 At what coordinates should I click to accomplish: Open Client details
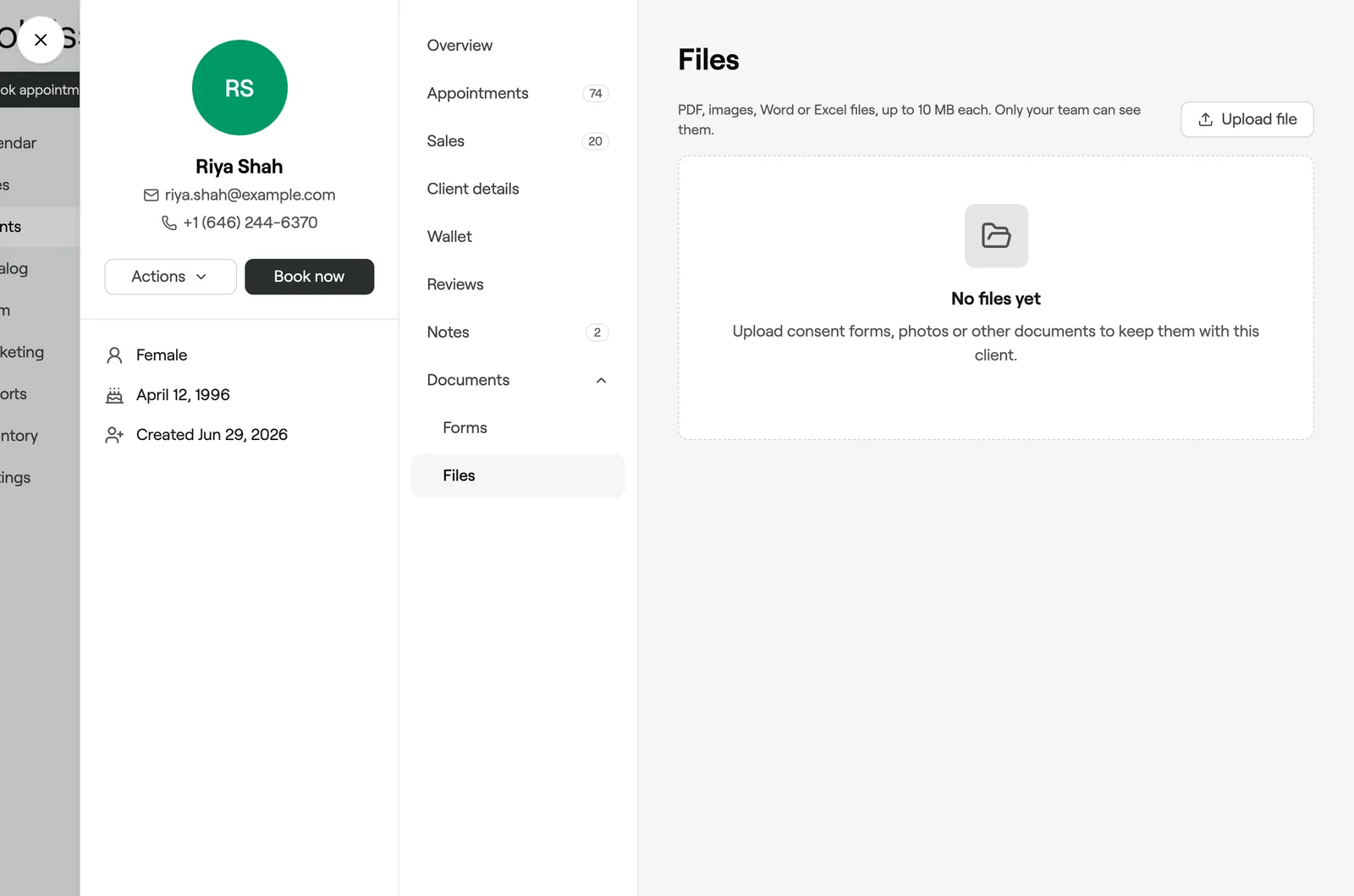(518, 189)
